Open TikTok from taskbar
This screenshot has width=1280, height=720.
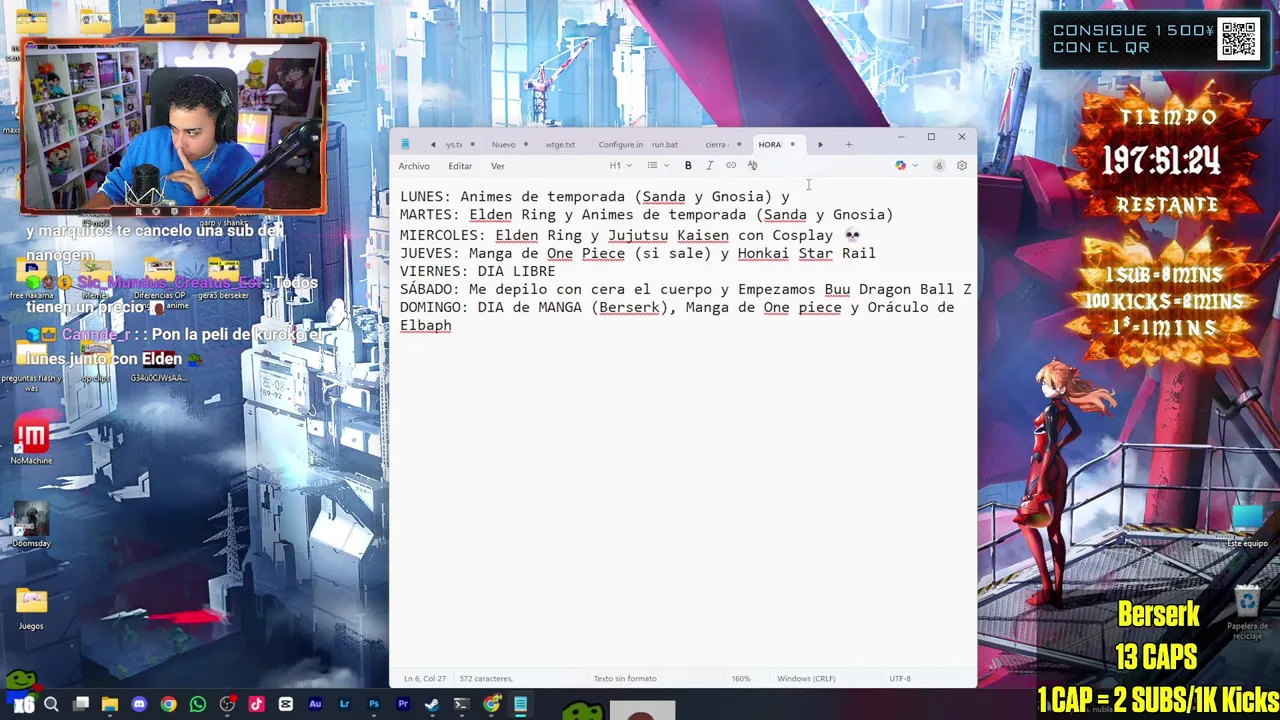tap(256, 705)
